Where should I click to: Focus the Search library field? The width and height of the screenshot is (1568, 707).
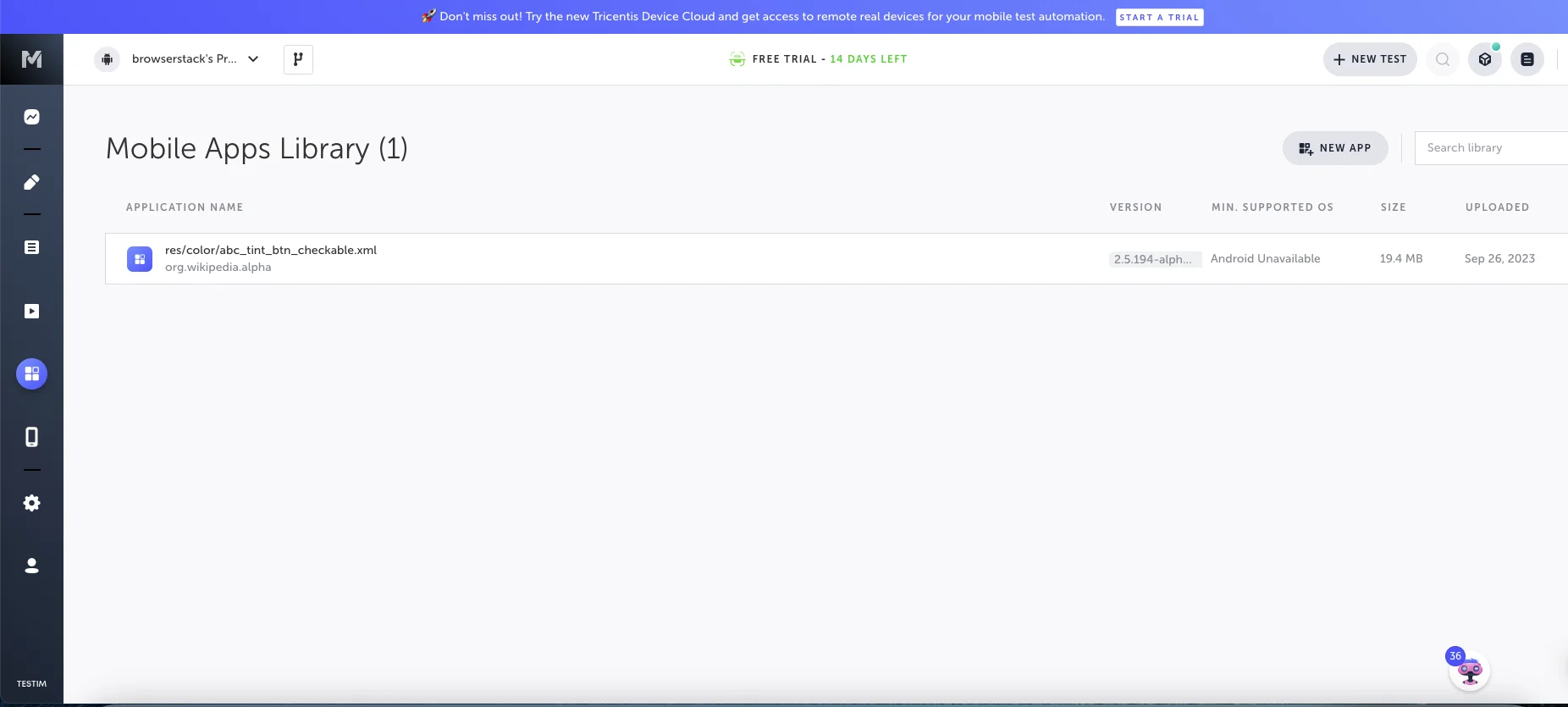[x=1491, y=148]
